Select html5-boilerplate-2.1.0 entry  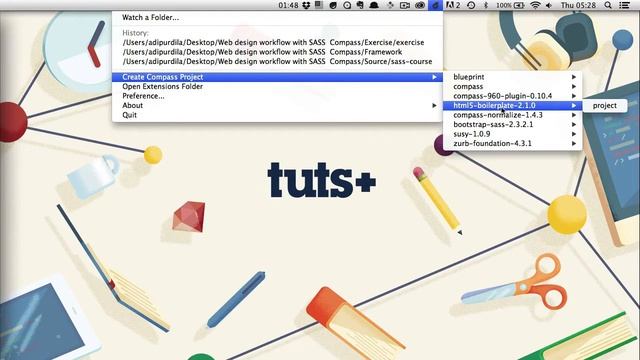pos(512,105)
